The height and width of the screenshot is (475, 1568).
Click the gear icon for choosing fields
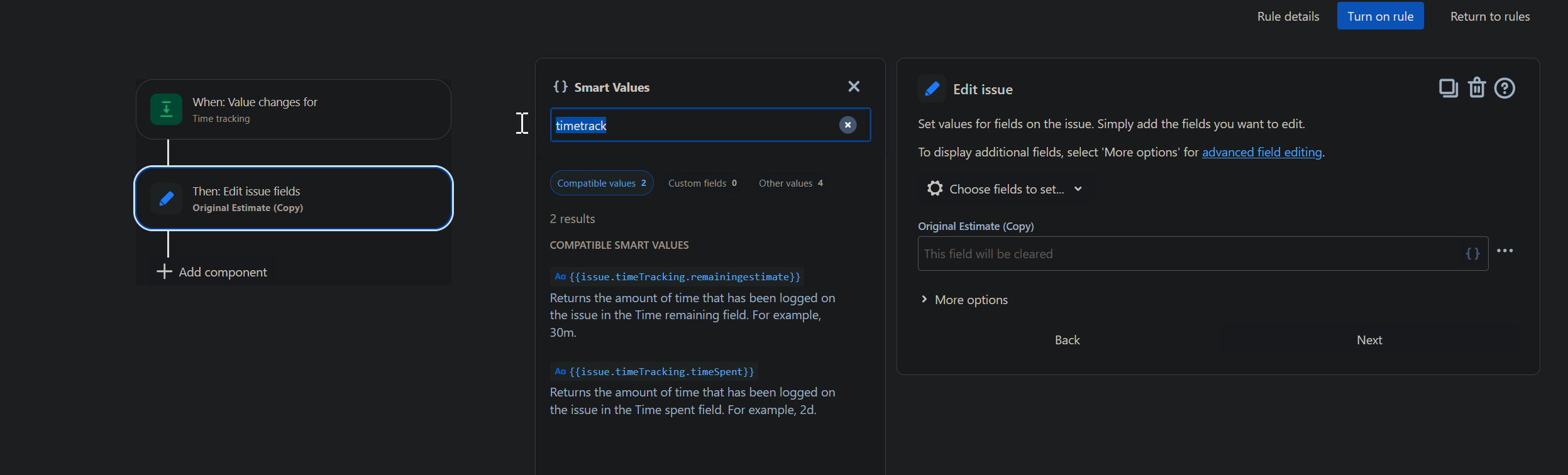tap(935, 188)
